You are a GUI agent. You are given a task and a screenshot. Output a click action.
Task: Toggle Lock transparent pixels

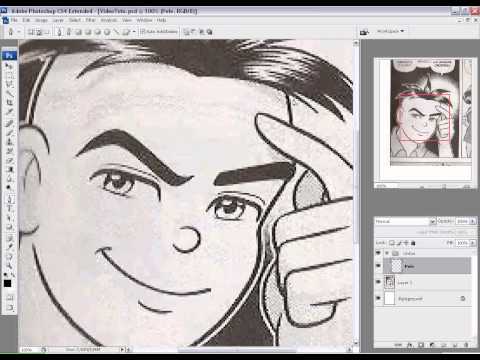coord(392,243)
